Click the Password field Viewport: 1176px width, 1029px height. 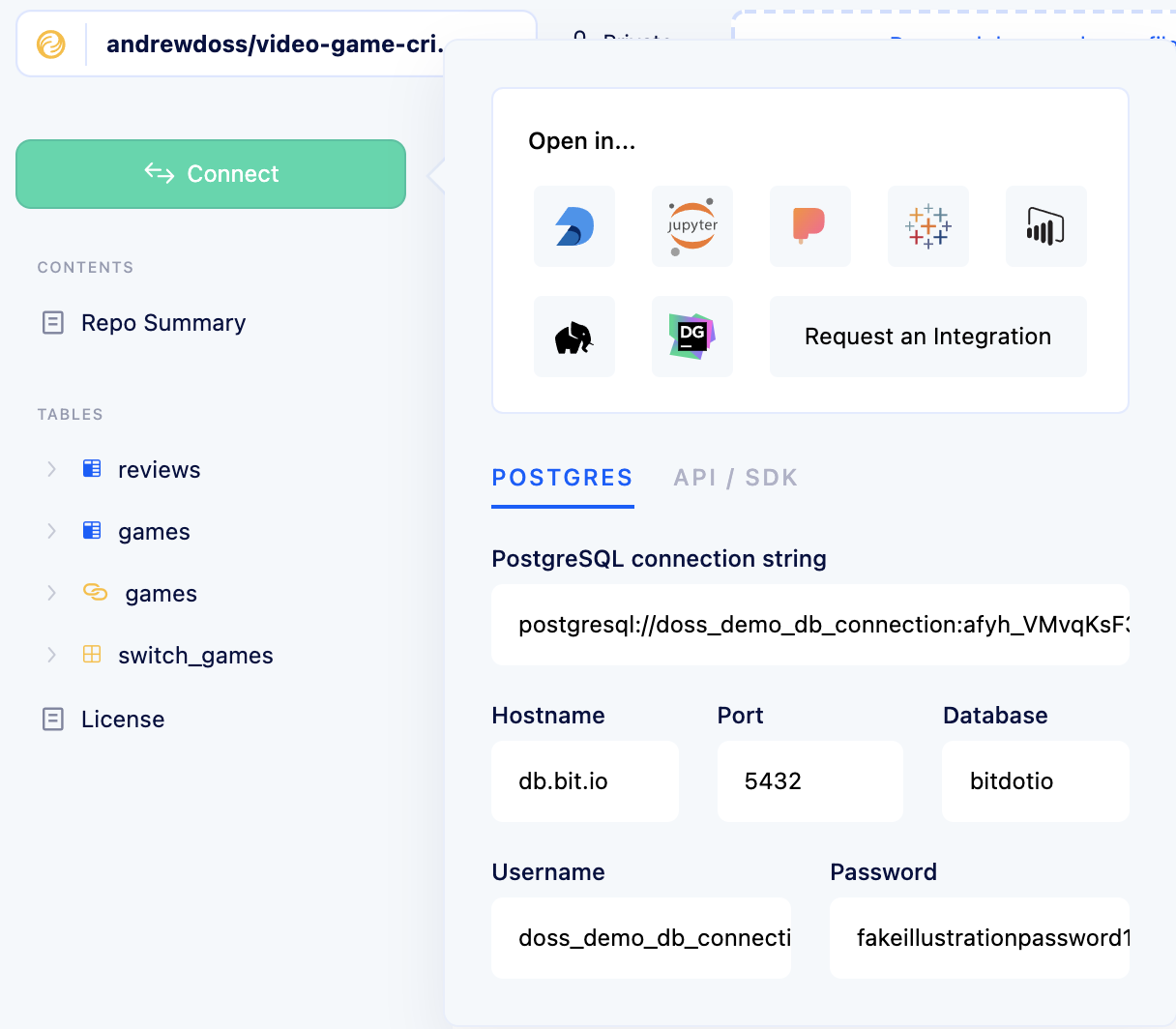tap(980, 938)
